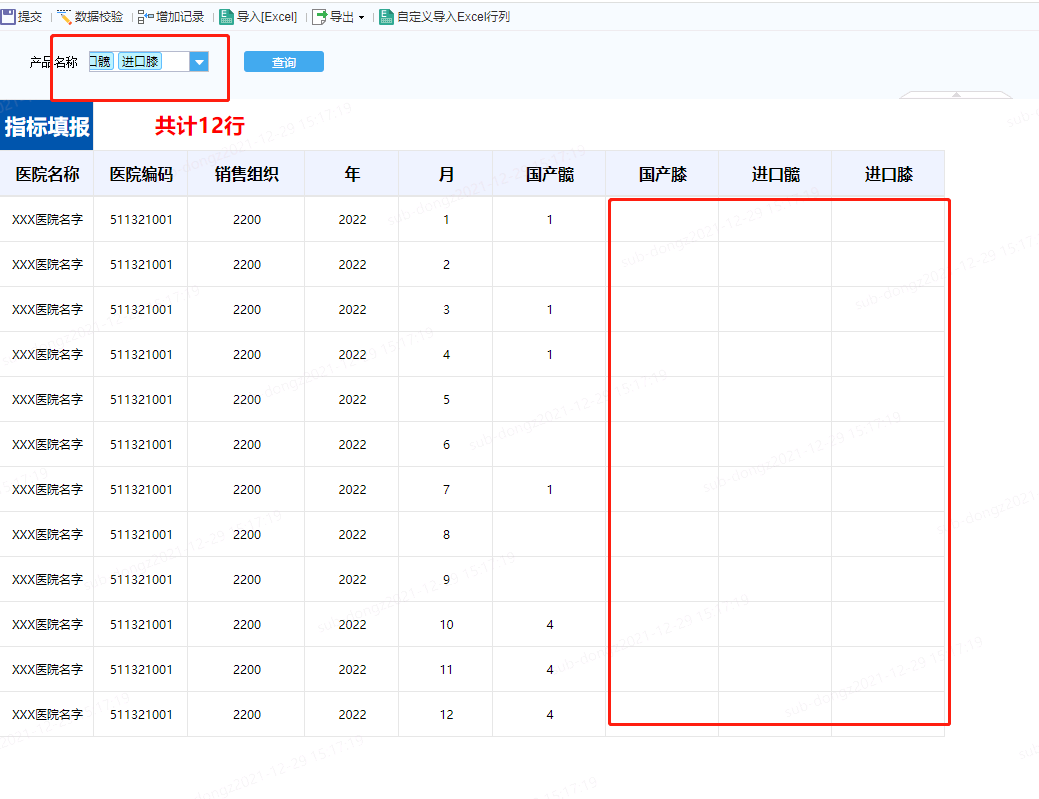The width and height of the screenshot is (1039, 799).
Task: Open the 导出 dropdown arrow
Action: (x=361, y=18)
